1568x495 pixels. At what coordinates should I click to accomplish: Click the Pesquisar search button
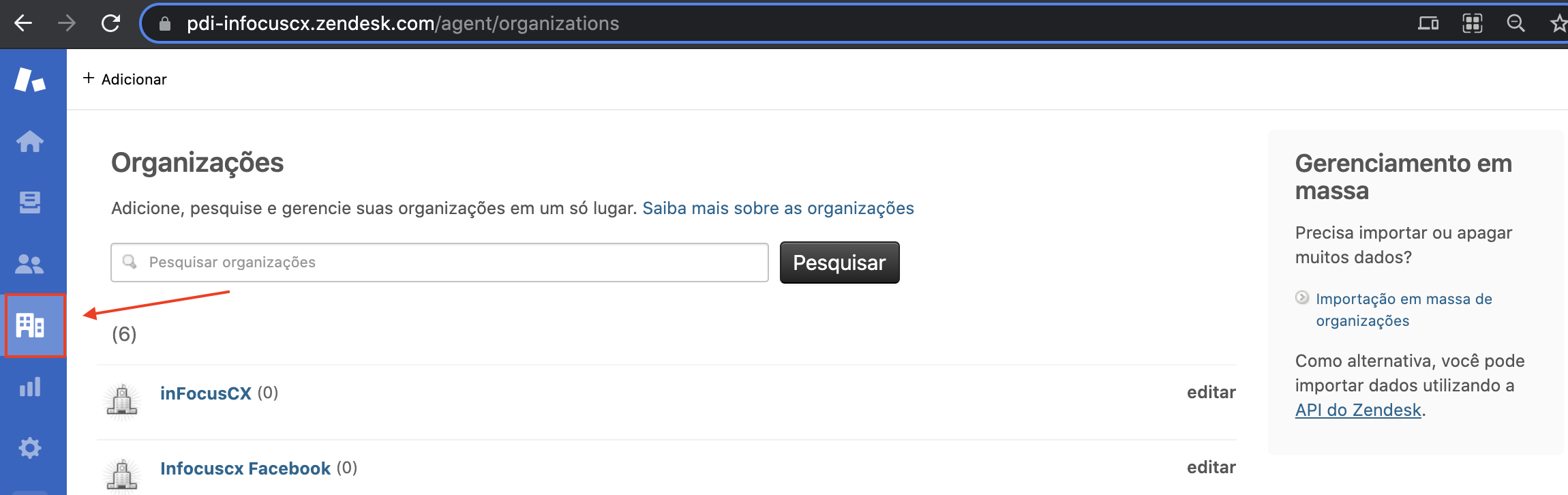[x=839, y=262]
